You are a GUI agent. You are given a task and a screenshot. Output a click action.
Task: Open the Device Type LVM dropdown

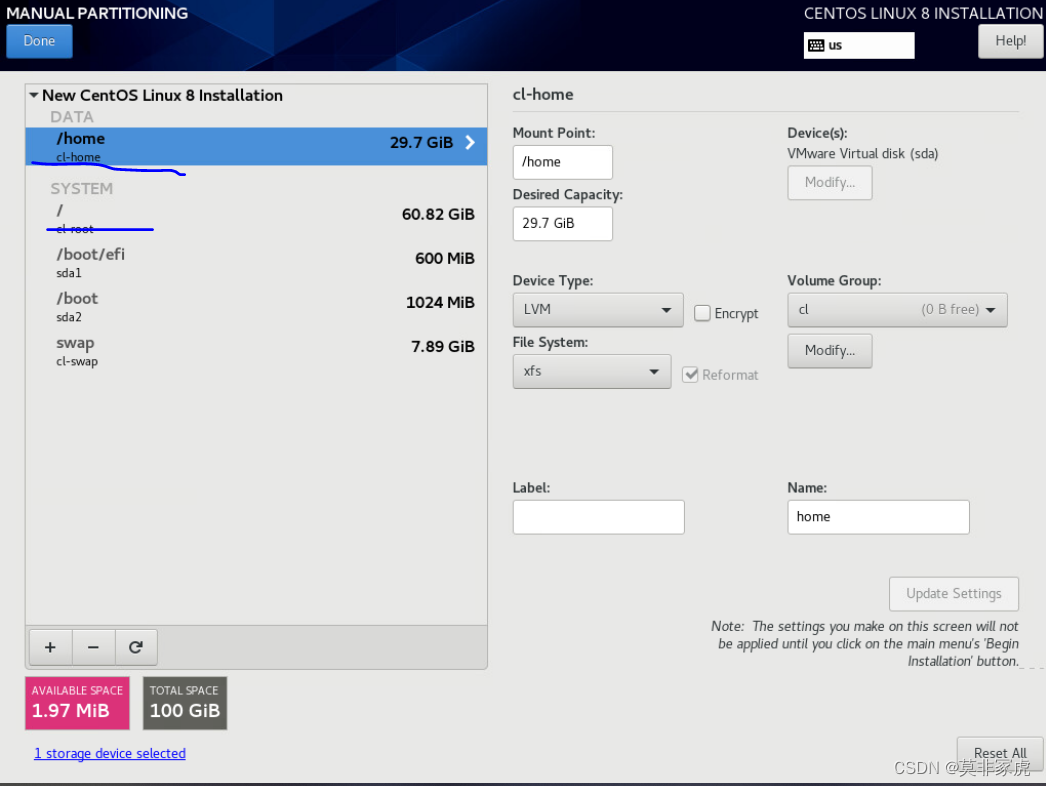[x=598, y=310]
